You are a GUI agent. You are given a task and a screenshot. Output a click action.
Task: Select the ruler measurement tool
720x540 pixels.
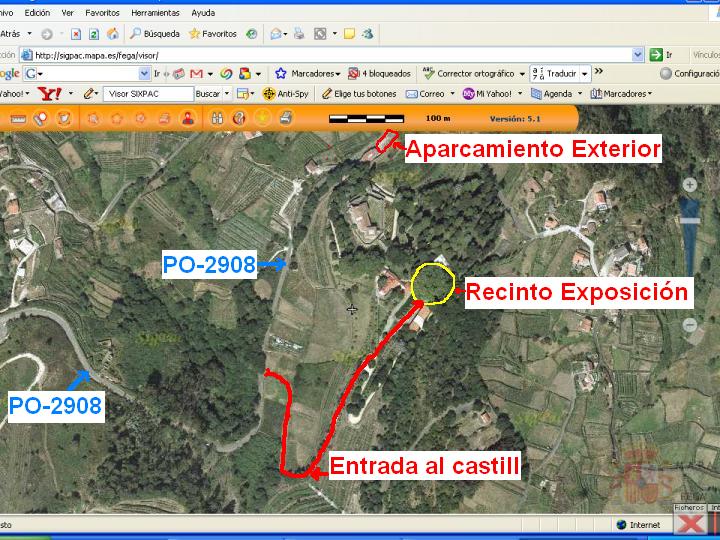[18, 118]
